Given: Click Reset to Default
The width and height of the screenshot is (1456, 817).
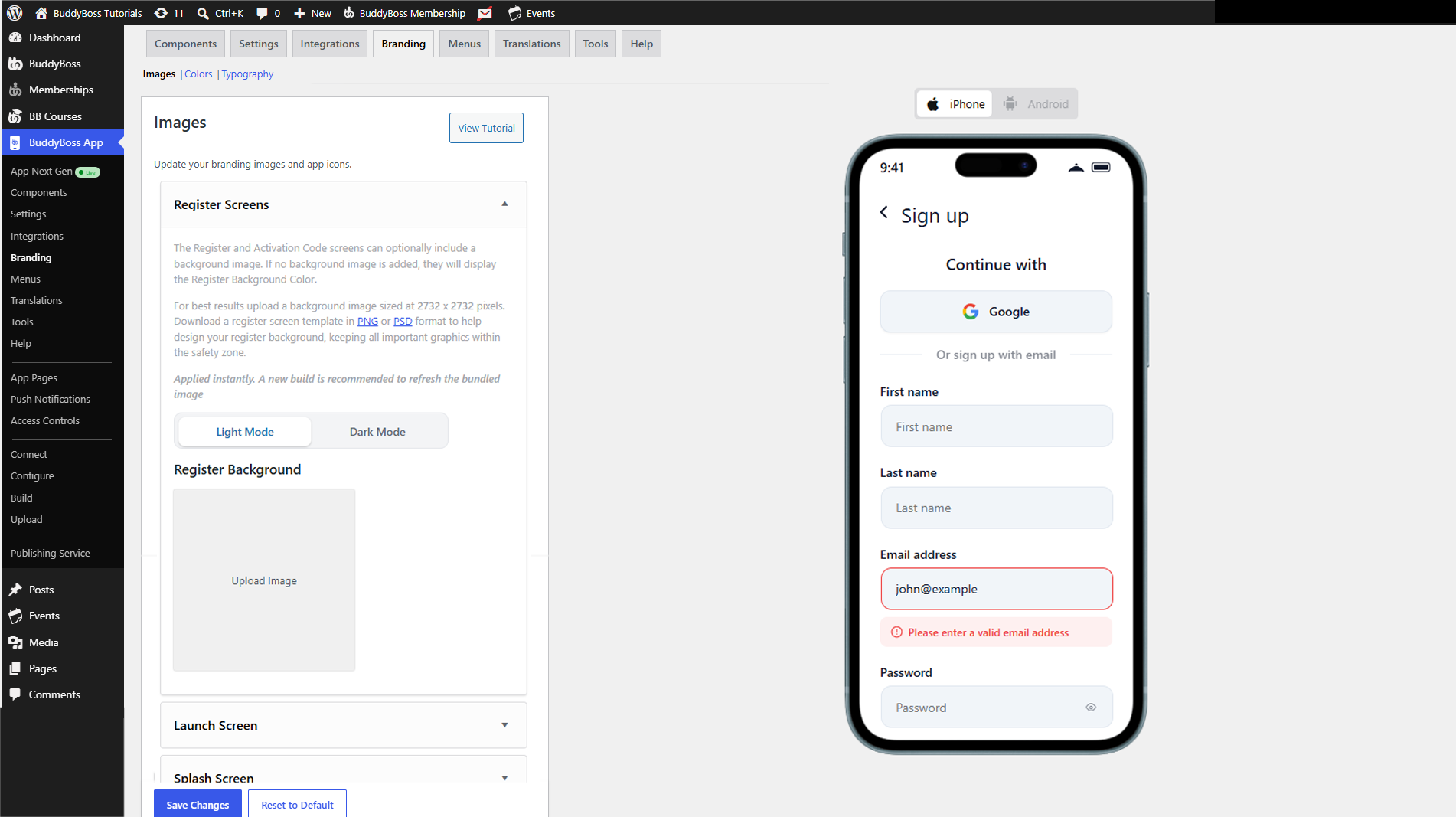Looking at the screenshot, I should coord(297,804).
